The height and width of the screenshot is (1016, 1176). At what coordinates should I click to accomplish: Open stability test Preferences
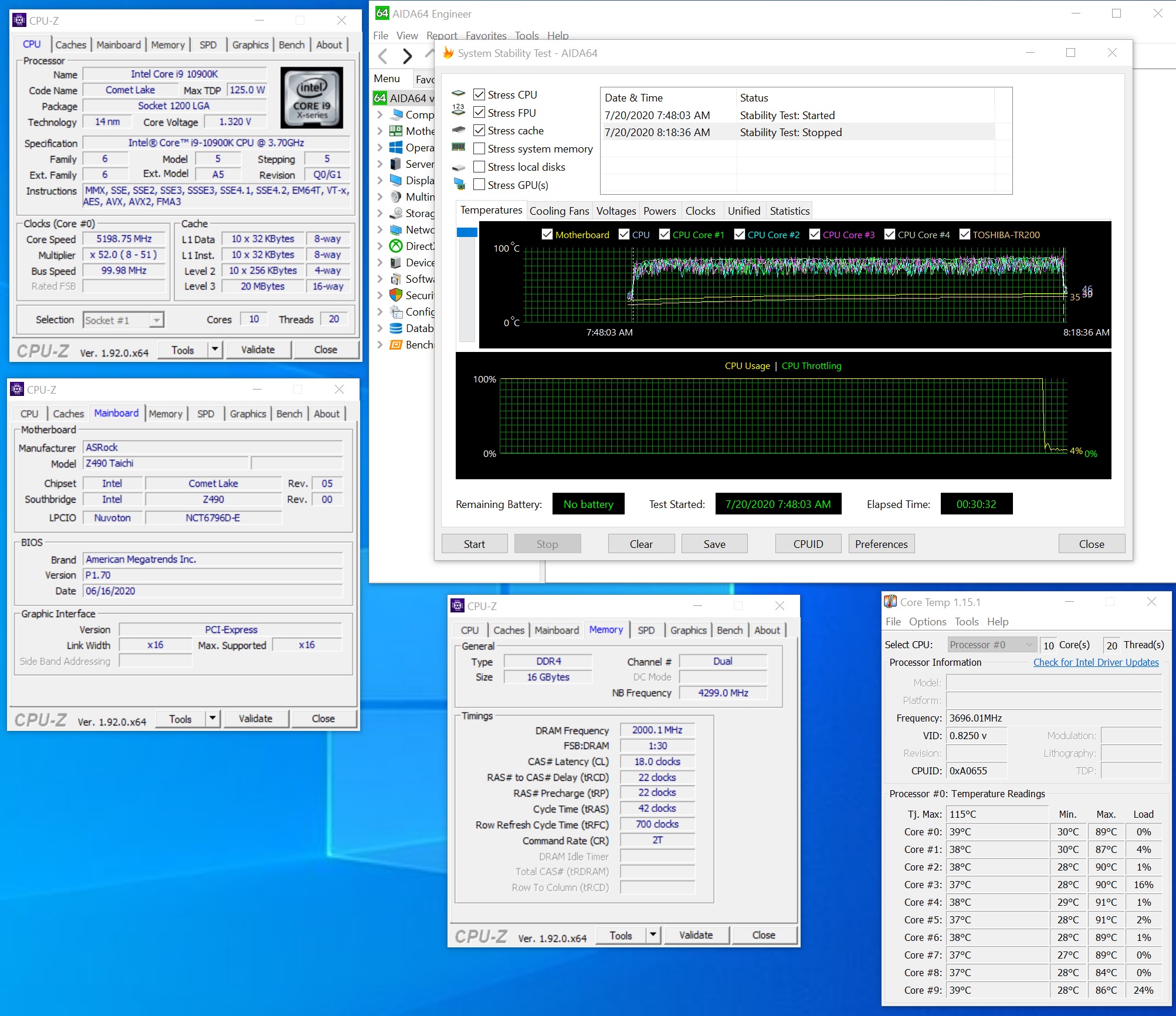click(881, 544)
